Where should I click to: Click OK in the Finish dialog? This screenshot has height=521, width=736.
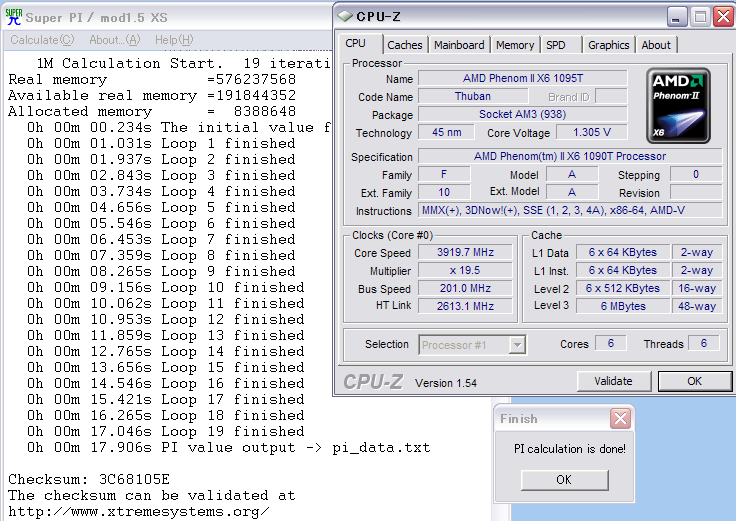[564, 480]
